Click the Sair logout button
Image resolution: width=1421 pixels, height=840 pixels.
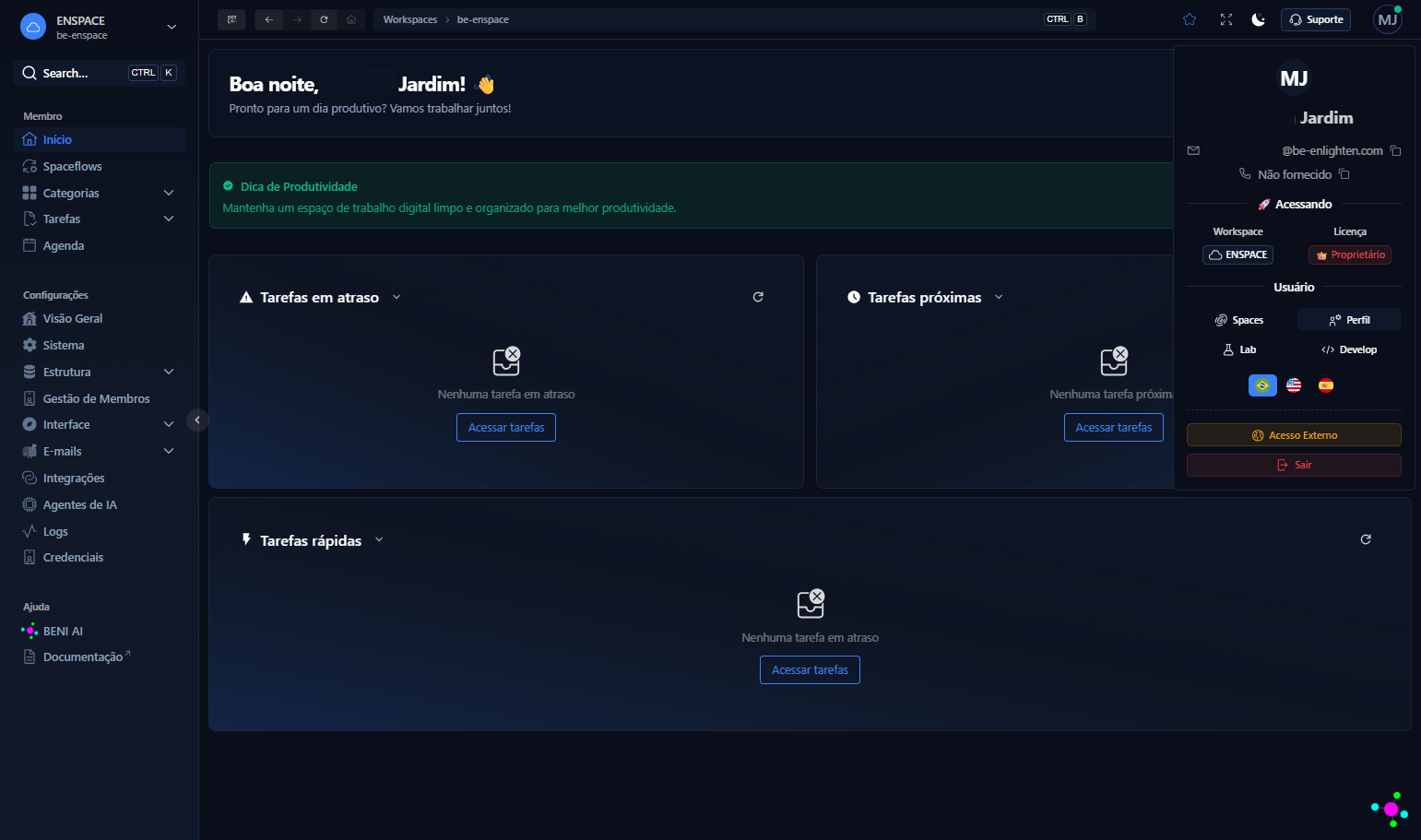point(1294,465)
